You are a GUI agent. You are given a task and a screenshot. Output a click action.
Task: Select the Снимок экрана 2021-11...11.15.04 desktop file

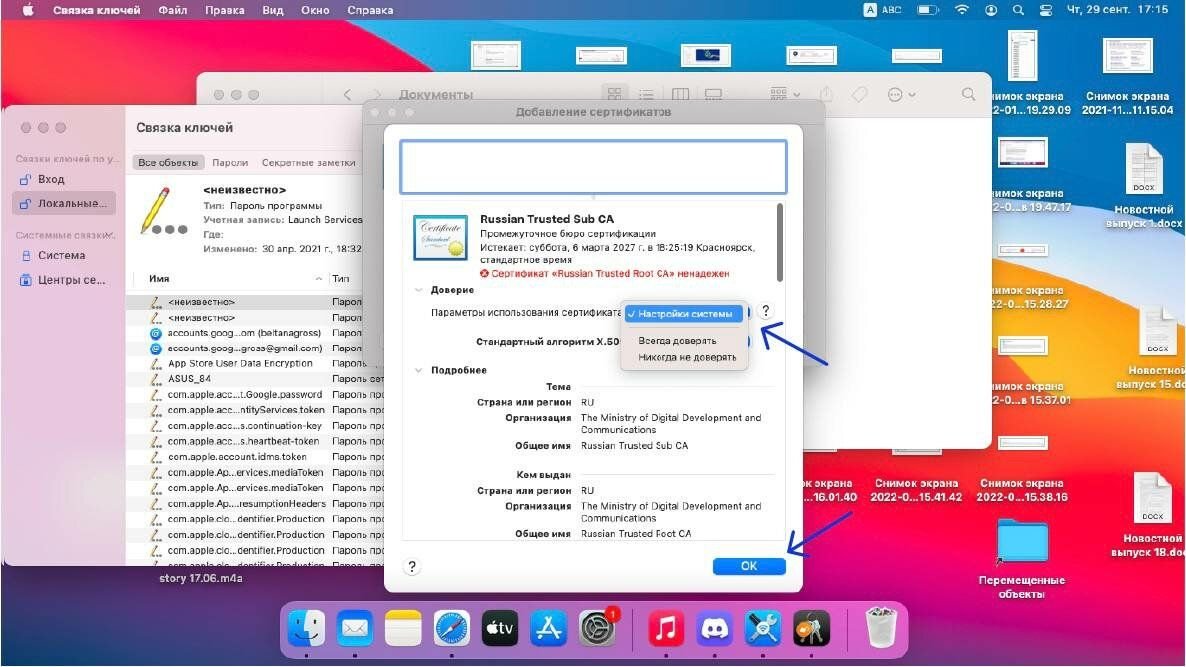click(1128, 76)
